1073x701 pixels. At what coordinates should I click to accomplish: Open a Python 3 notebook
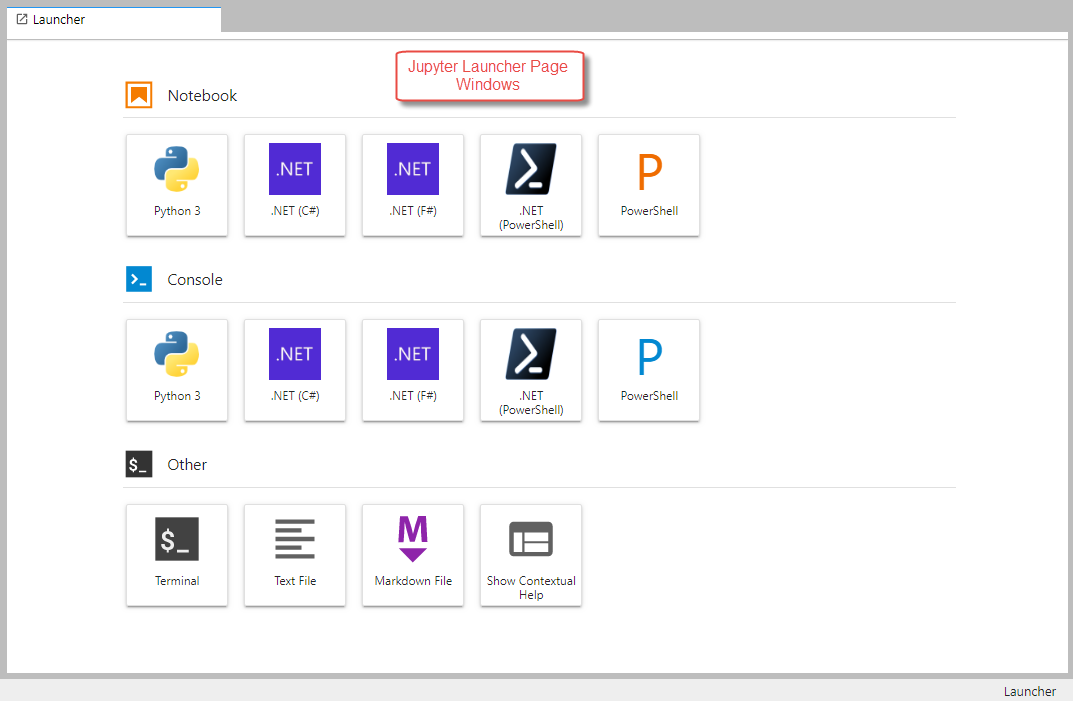[177, 185]
